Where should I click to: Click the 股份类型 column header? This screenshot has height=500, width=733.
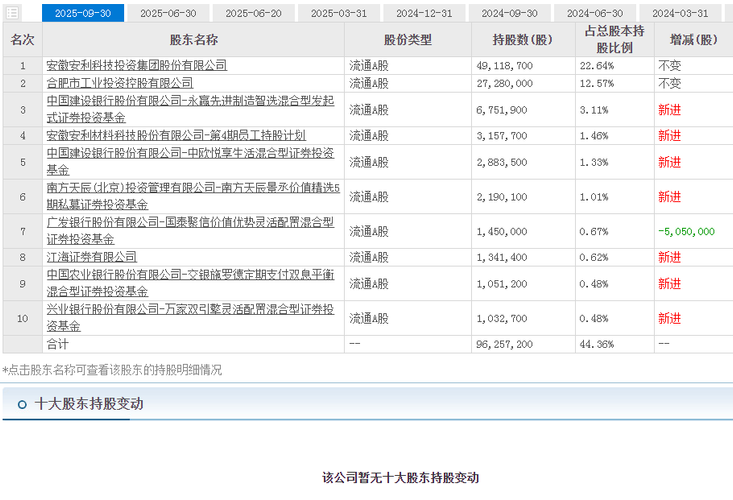(x=408, y=40)
